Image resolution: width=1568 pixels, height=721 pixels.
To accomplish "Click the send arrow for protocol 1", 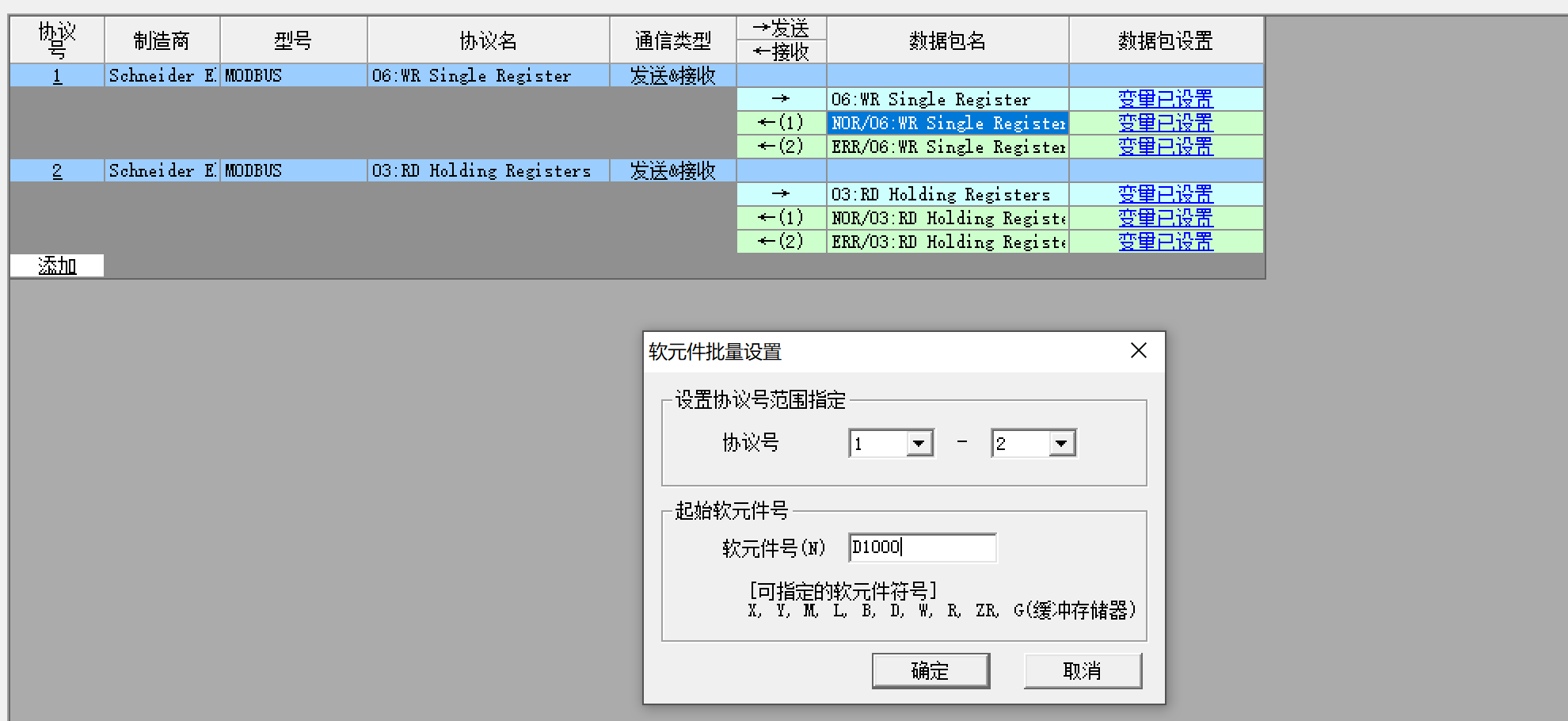I will coord(781,100).
